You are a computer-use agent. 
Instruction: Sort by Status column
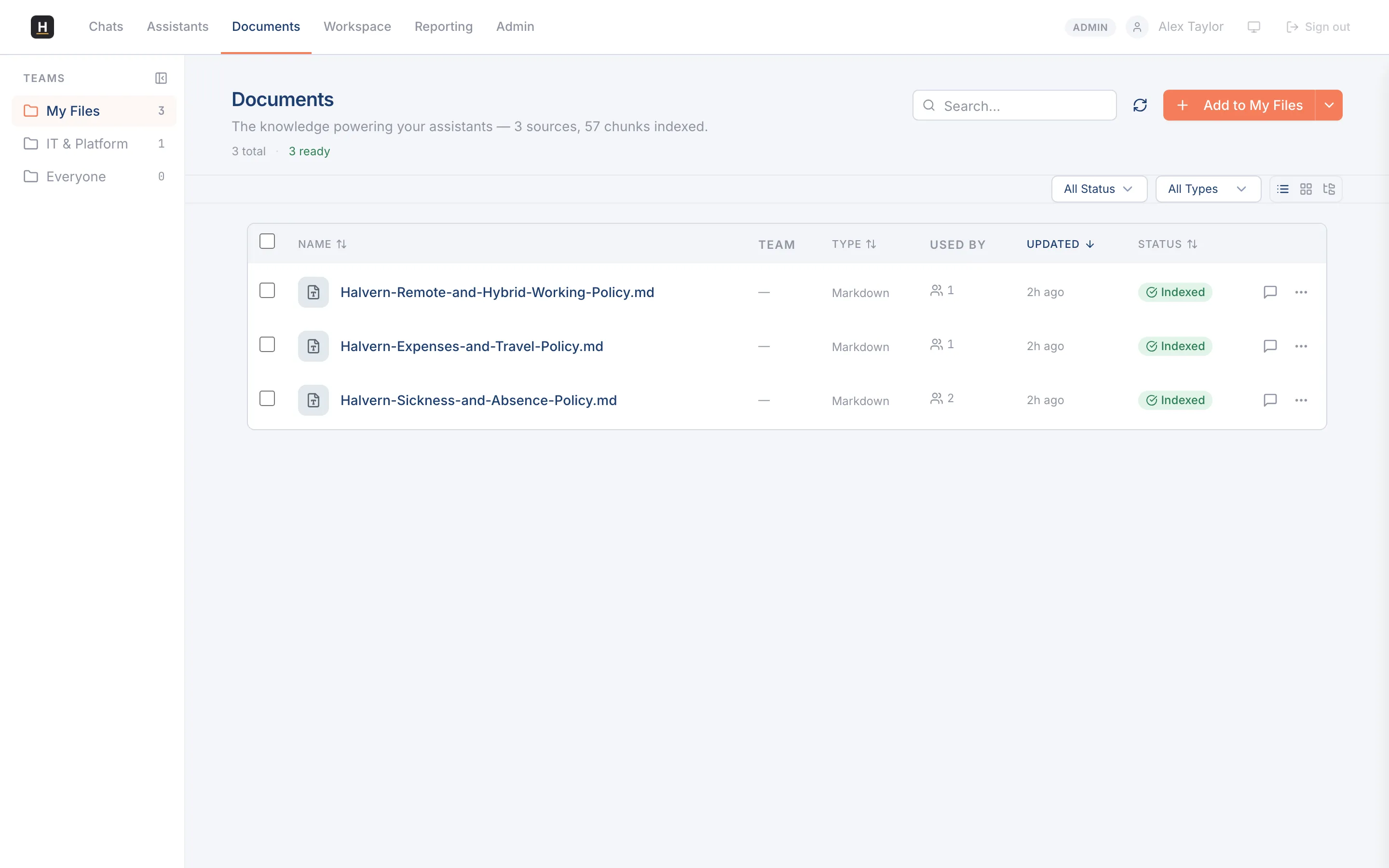pyautogui.click(x=1168, y=244)
